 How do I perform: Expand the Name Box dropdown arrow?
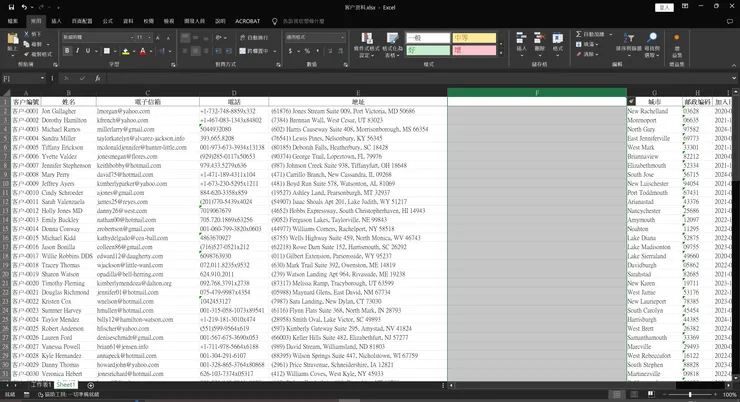point(42,78)
